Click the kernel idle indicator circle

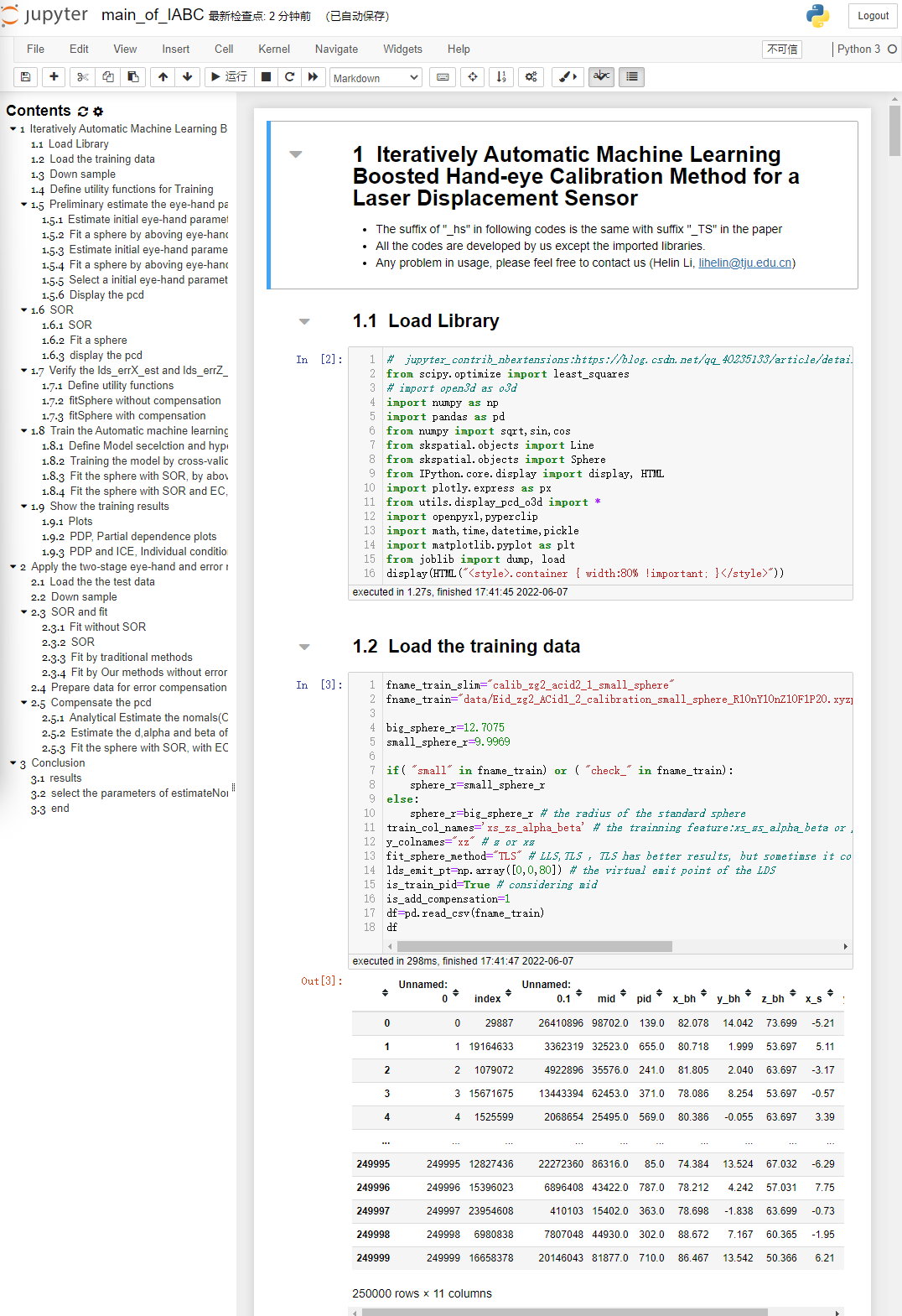892,49
